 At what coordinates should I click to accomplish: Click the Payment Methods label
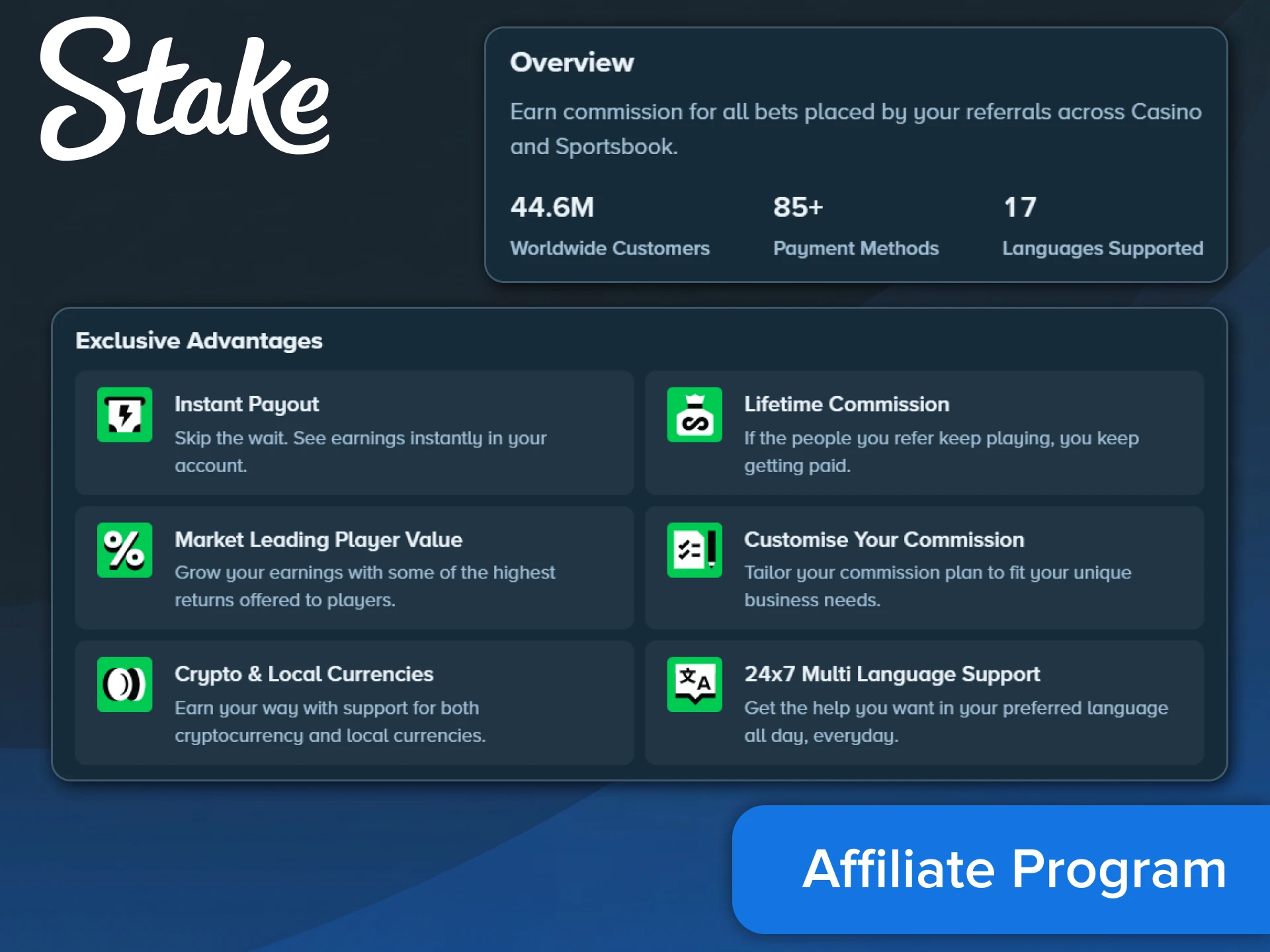856,249
